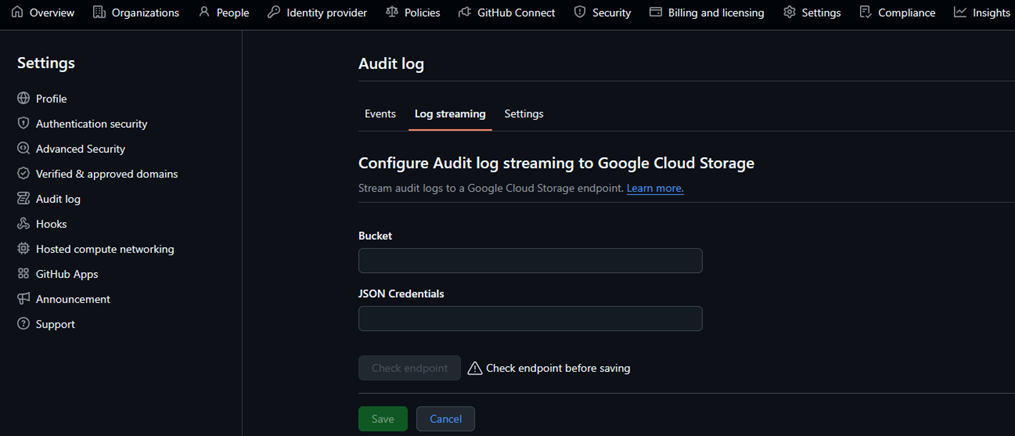
Task: Click the Hosted compute networking chip icon
Action: (x=23, y=249)
